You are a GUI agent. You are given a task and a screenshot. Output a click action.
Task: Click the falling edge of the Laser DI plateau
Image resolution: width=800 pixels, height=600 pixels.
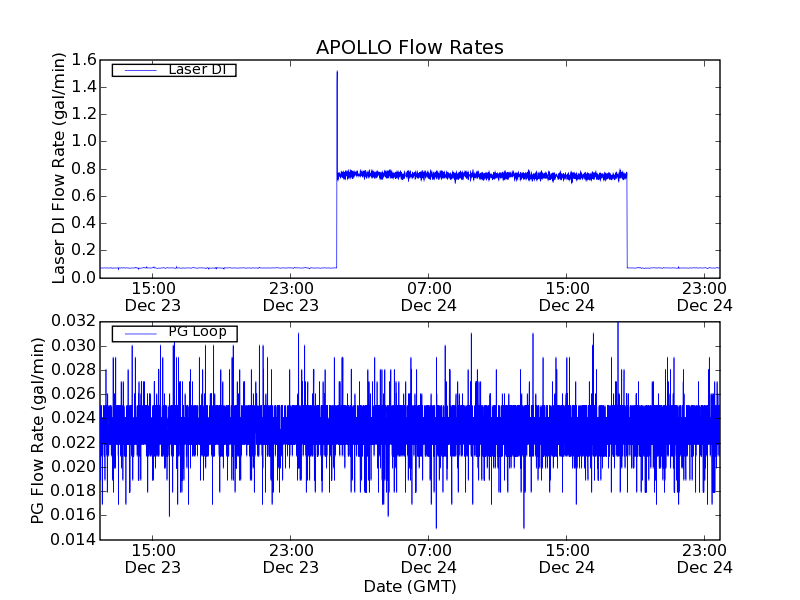point(628,222)
